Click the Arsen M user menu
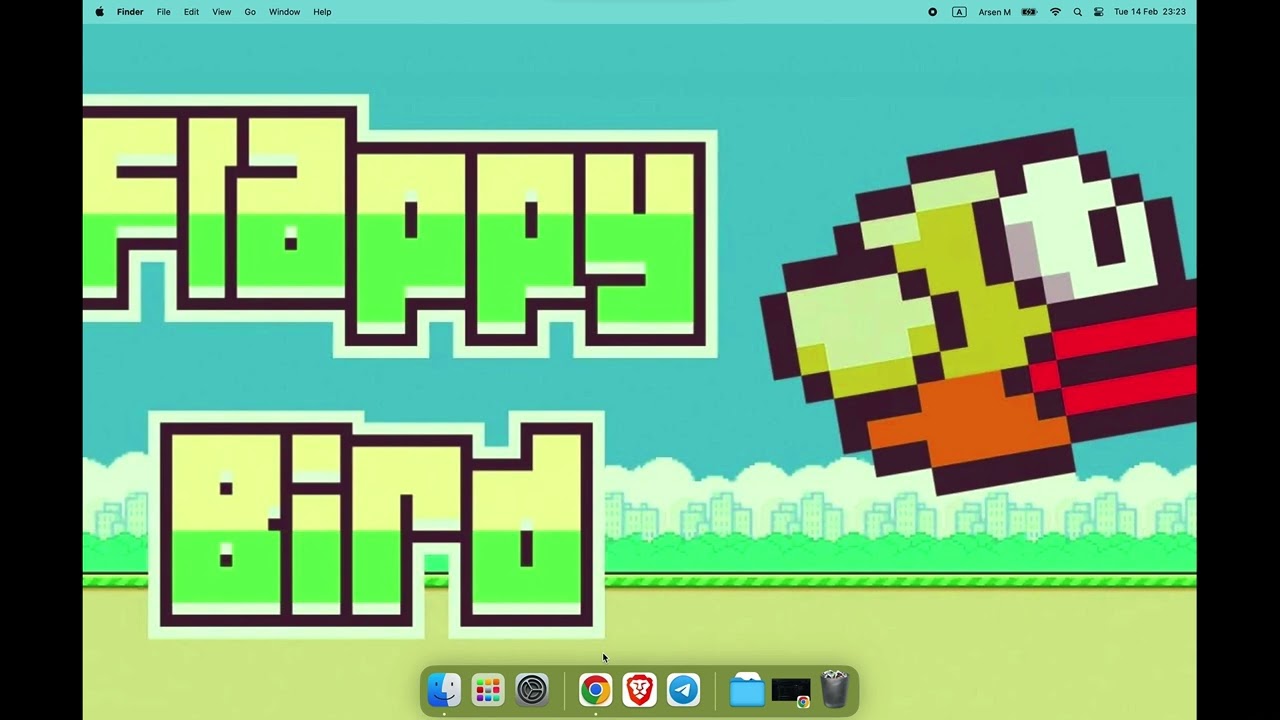Image resolution: width=1280 pixels, height=720 pixels. [x=994, y=12]
